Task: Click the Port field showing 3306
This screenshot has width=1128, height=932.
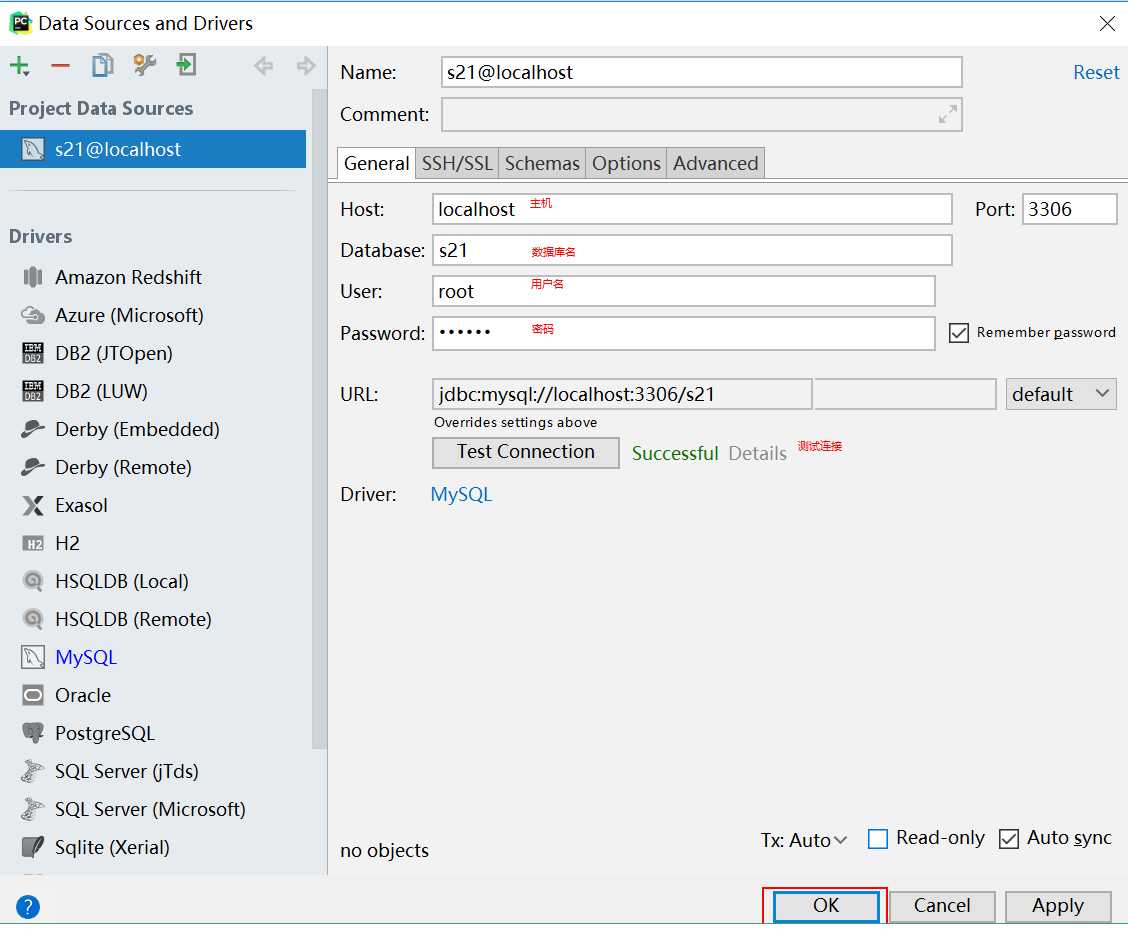Action: pyautogui.click(x=1070, y=209)
